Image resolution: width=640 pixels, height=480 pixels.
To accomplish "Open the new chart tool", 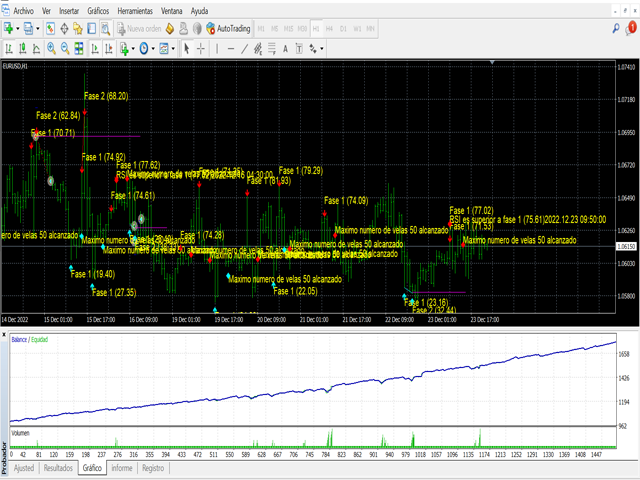I will [8, 29].
